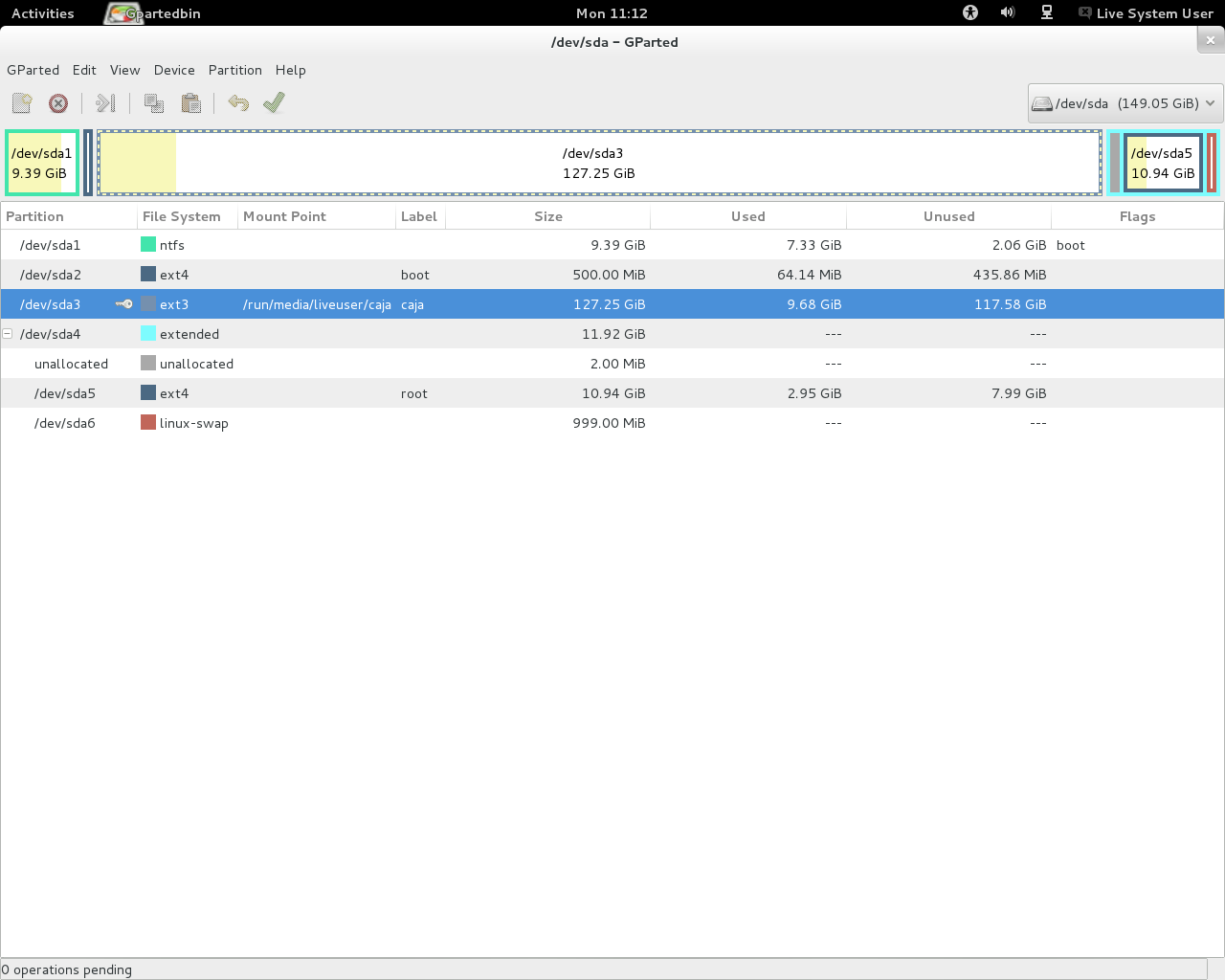Click the Paste partition toolbar icon
The height and width of the screenshot is (980, 1225).
point(190,103)
